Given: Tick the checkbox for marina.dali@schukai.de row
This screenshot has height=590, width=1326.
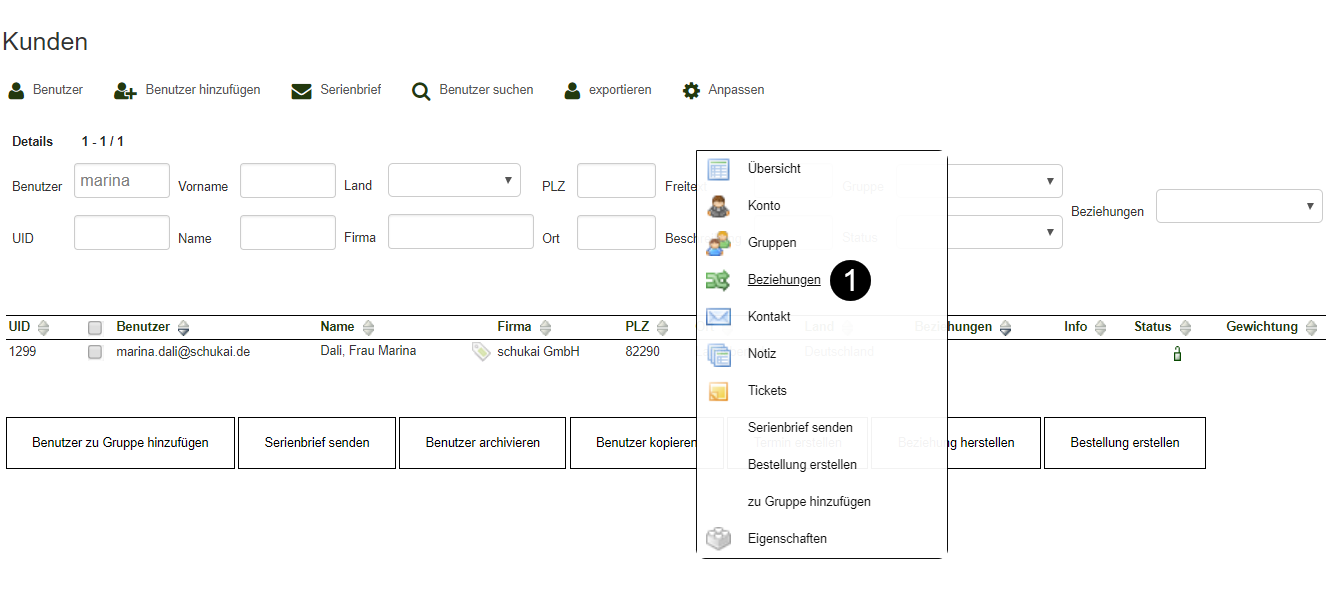Looking at the screenshot, I should 95,352.
